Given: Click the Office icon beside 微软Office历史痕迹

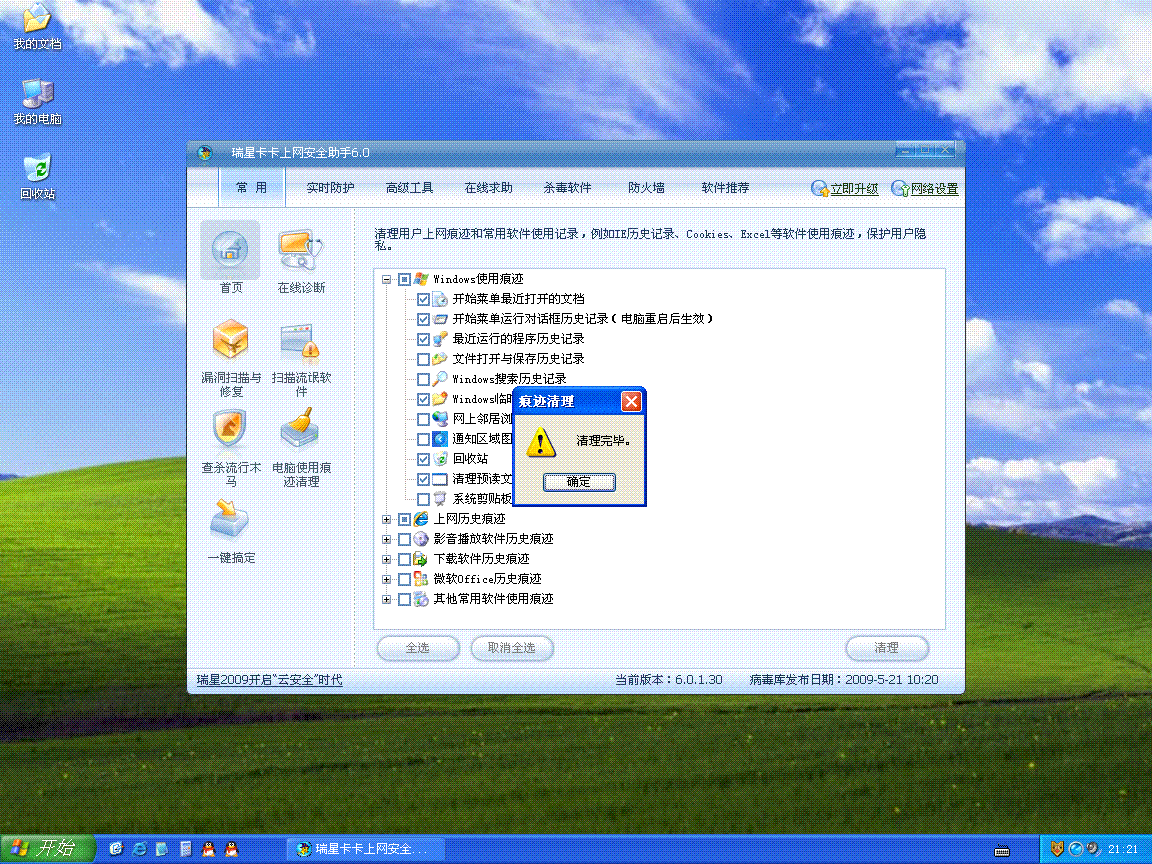Looking at the screenshot, I should pos(421,579).
